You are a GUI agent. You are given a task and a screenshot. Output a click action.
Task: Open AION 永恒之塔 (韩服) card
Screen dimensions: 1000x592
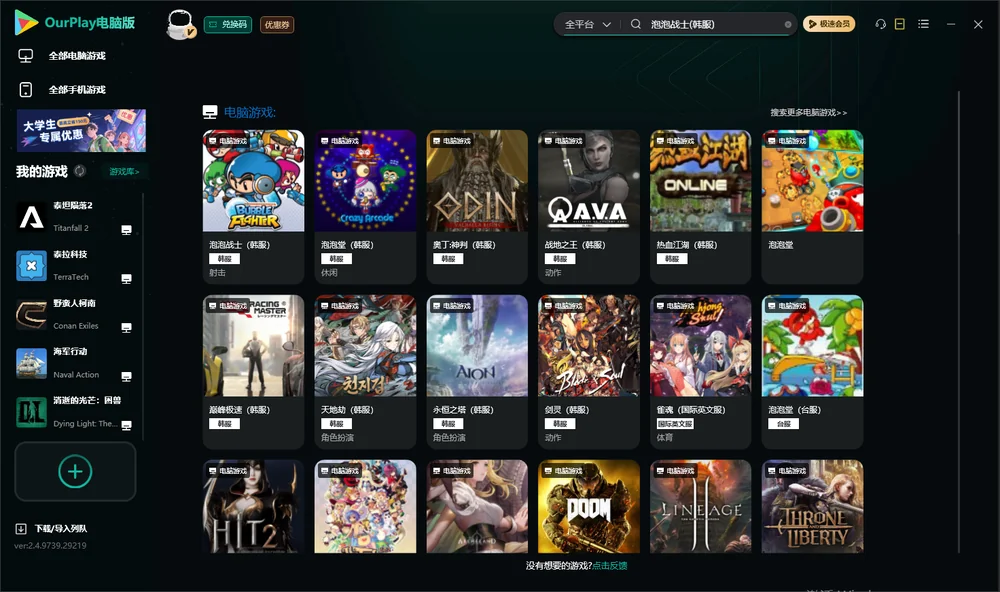click(x=477, y=372)
